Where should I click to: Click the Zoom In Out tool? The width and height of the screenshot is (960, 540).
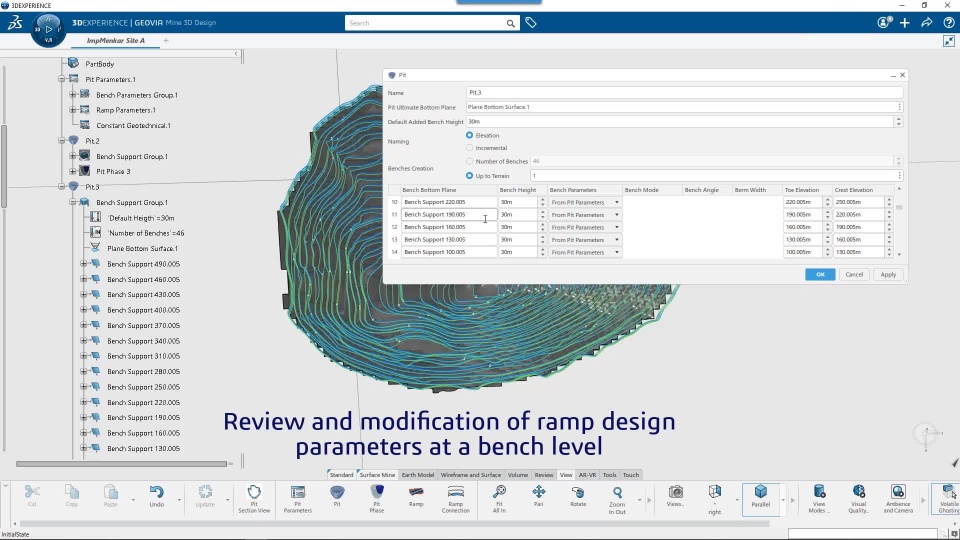(617, 498)
